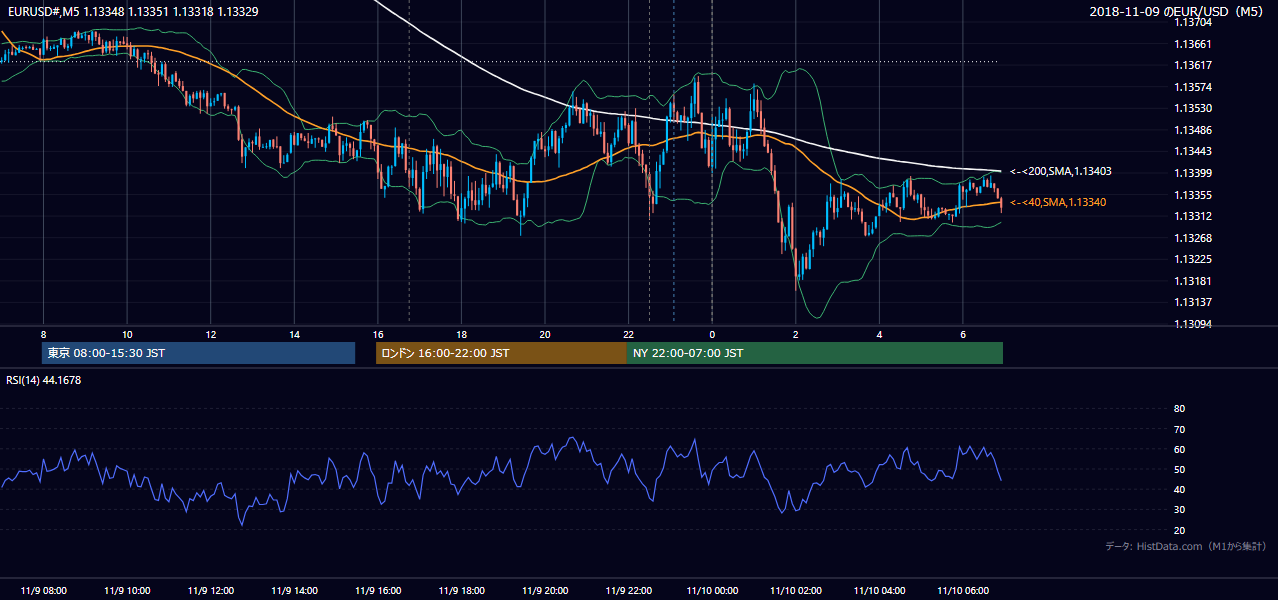This screenshot has width=1278, height=600.
Task: Click price level 1.13399 on price axis
Action: (1192, 174)
